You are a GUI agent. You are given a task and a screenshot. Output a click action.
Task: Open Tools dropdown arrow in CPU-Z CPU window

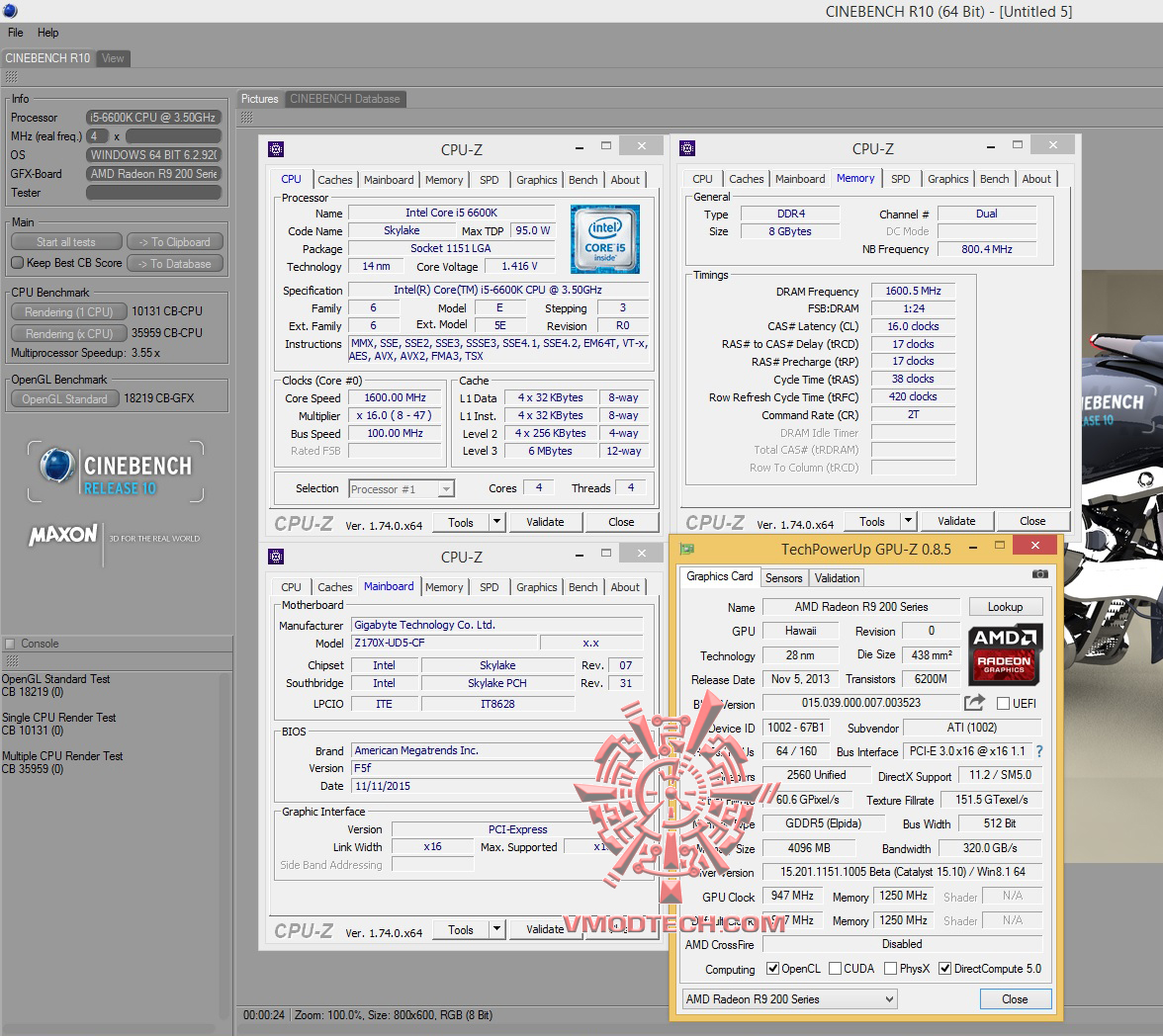[497, 522]
